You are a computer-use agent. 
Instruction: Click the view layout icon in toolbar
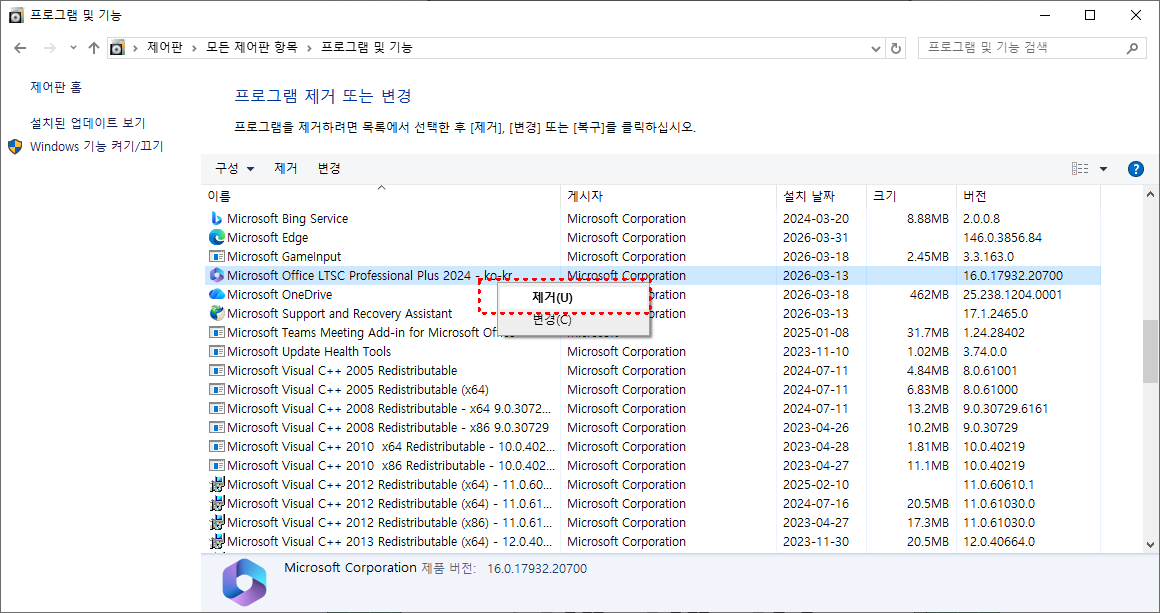(1080, 169)
